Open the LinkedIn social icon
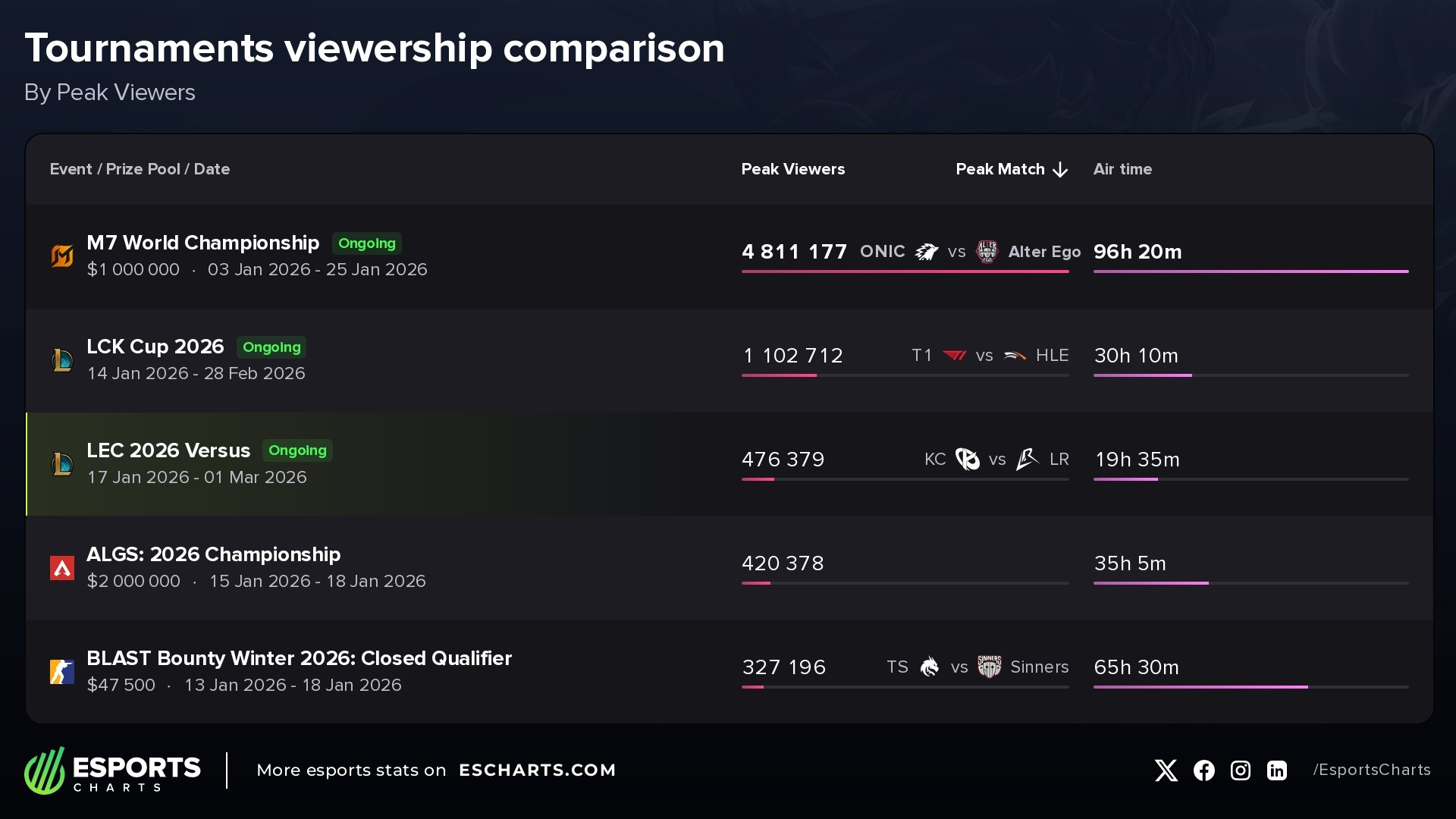 click(x=1277, y=770)
